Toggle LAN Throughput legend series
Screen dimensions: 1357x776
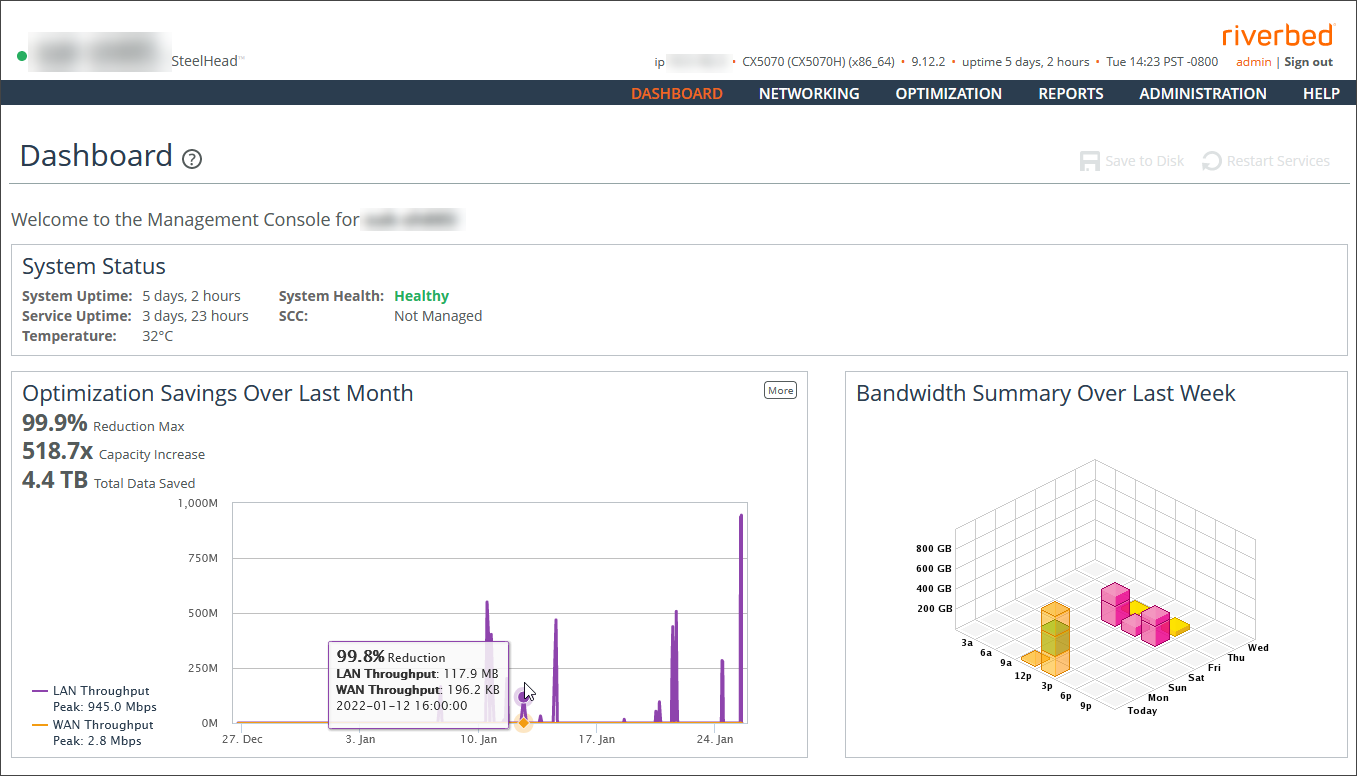99,691
